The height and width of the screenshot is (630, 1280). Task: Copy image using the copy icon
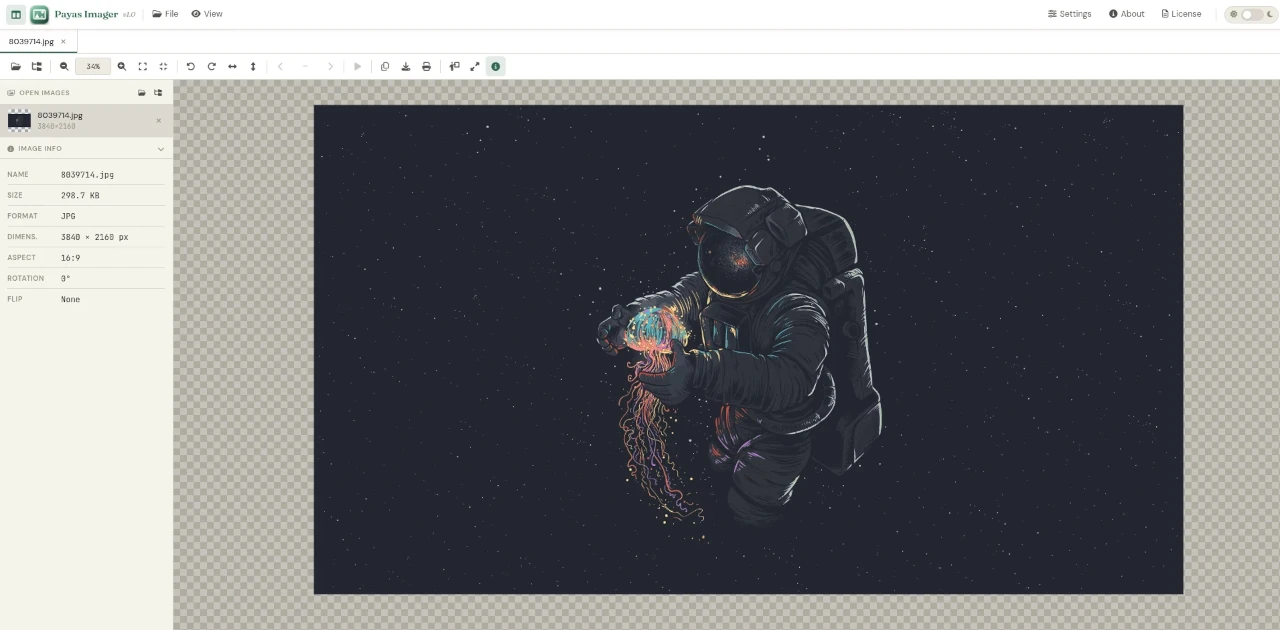(385, 67)
